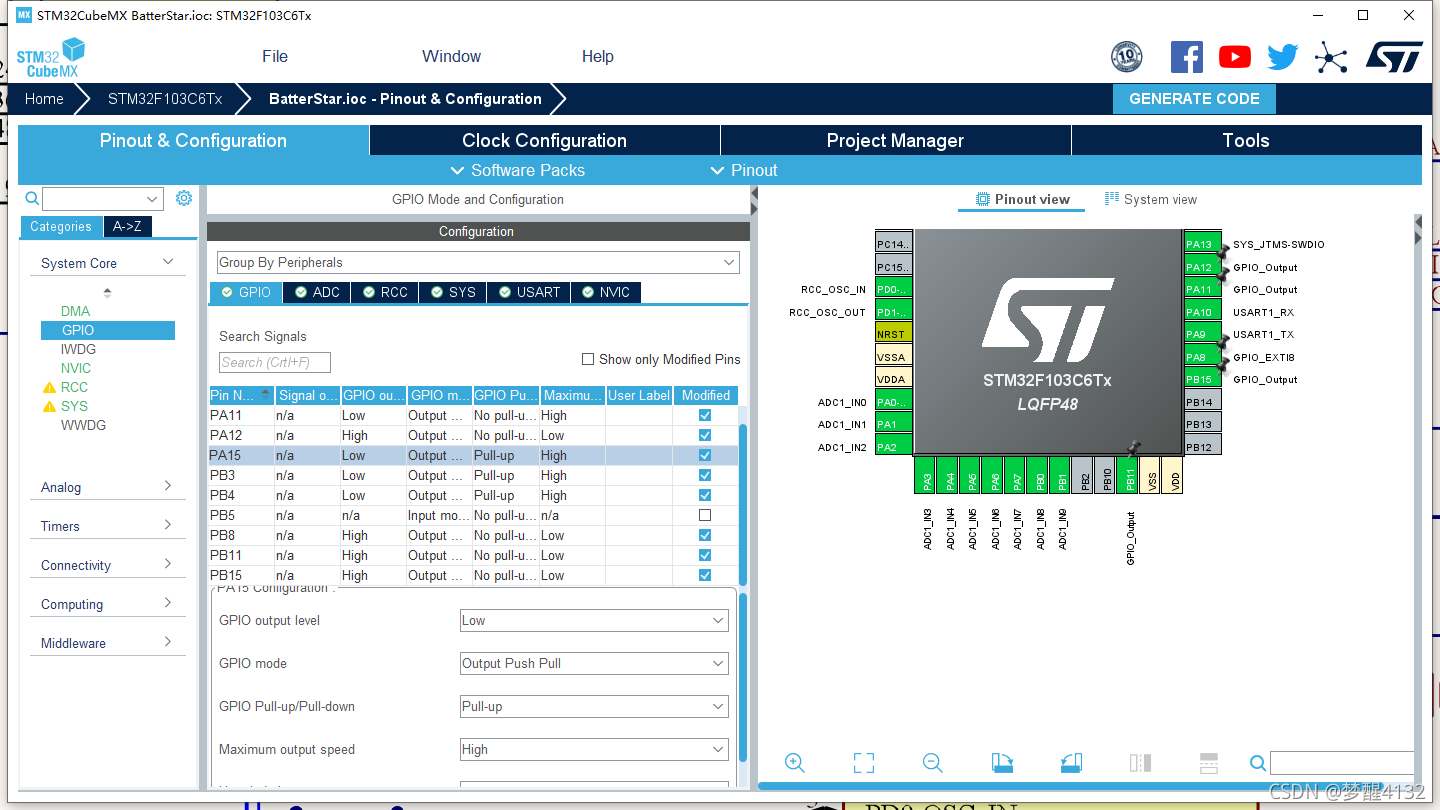Open the GPIO output level dropdown
This screenshot has width=1440, height=810.
(594, 620)
